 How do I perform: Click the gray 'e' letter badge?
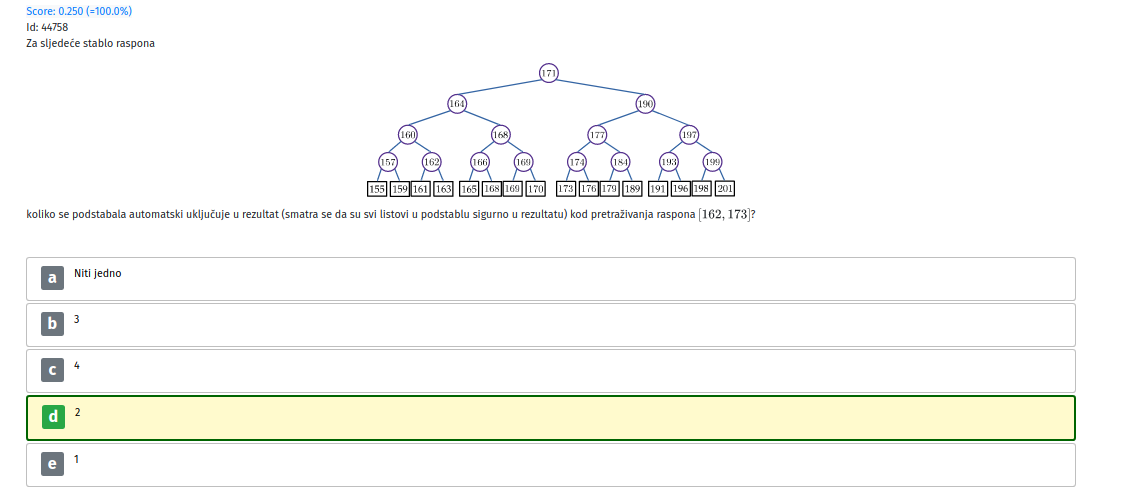coord(52,464)
